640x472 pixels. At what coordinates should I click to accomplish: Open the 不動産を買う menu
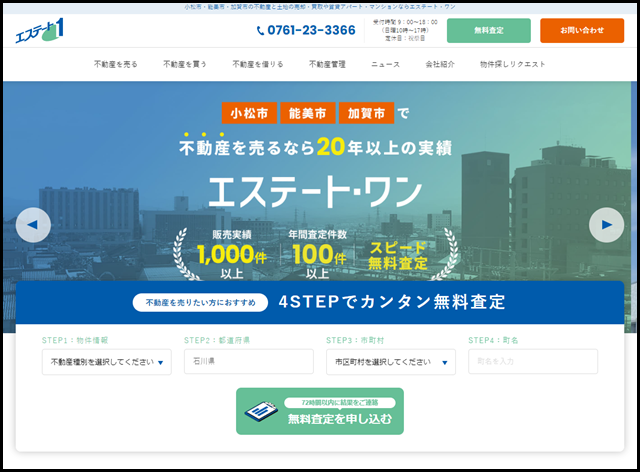pos(185,64)
